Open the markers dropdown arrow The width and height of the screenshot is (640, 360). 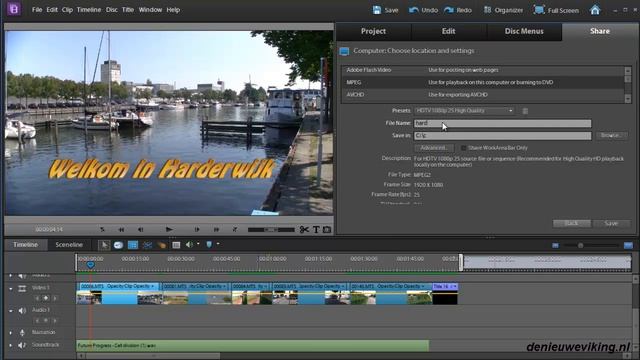pyautogui.click(x=218, y=244)
